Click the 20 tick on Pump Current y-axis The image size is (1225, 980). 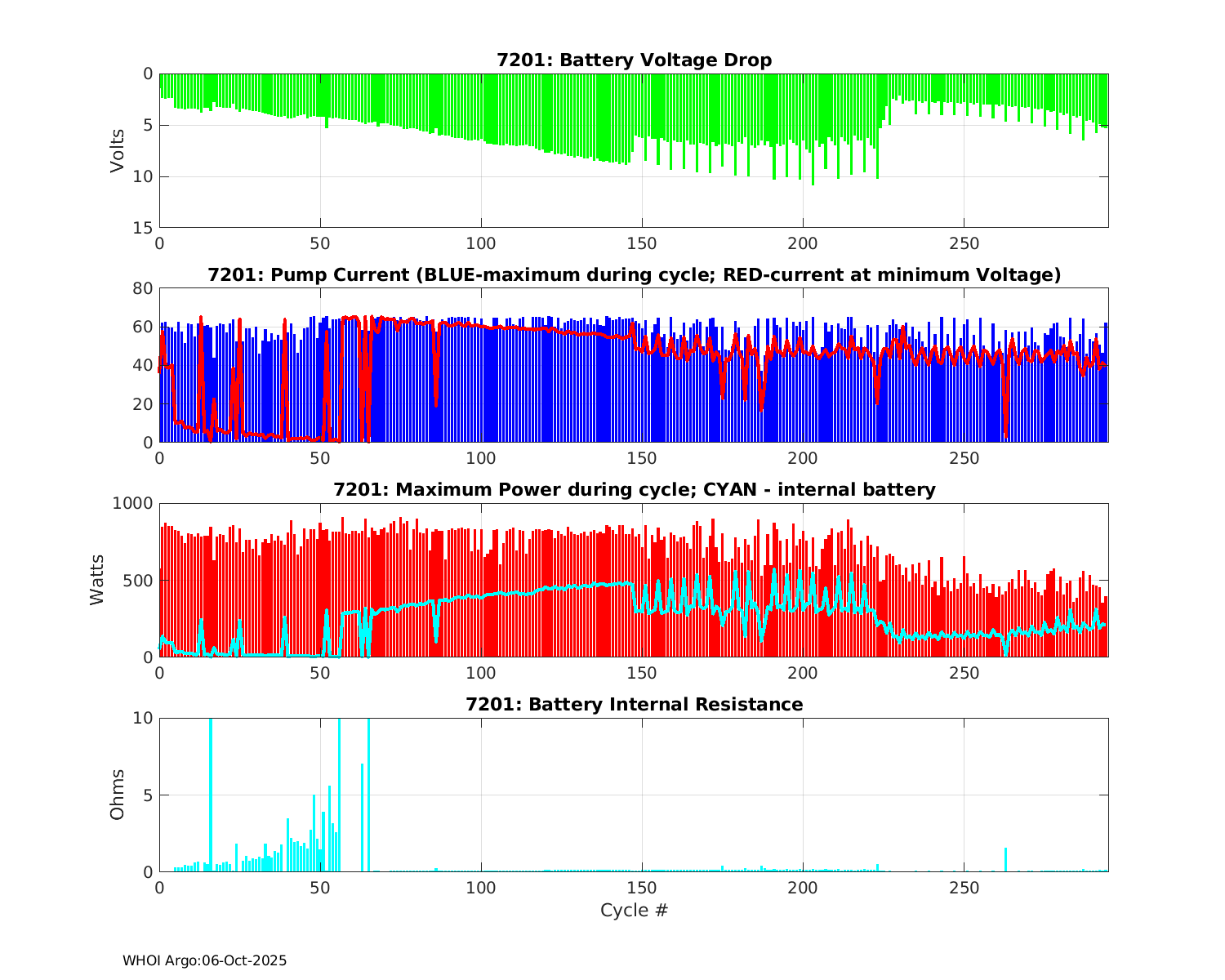[x=145, y=404]
